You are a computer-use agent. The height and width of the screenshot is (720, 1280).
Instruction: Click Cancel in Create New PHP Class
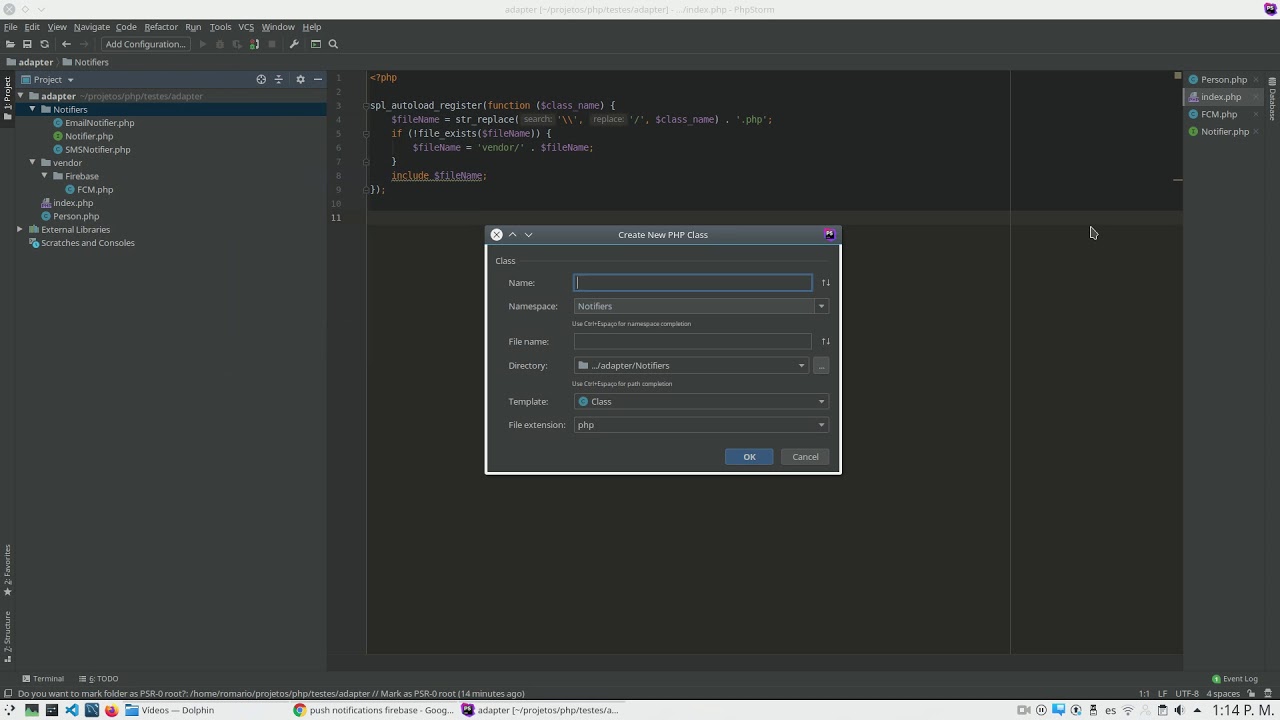(x=805, y=457)
